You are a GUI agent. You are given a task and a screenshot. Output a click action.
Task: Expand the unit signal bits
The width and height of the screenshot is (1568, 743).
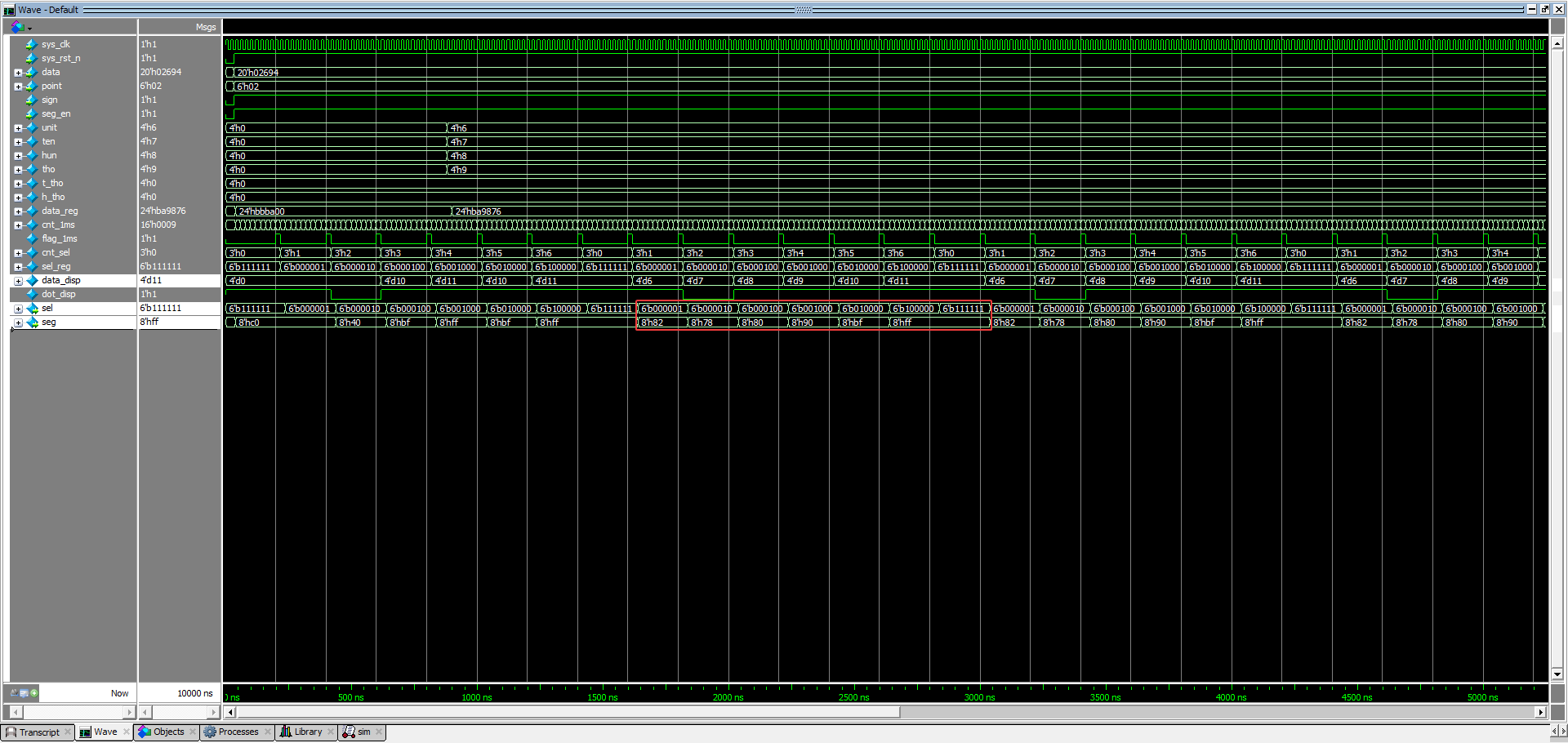pyautogui.click(x=18, y=128)
